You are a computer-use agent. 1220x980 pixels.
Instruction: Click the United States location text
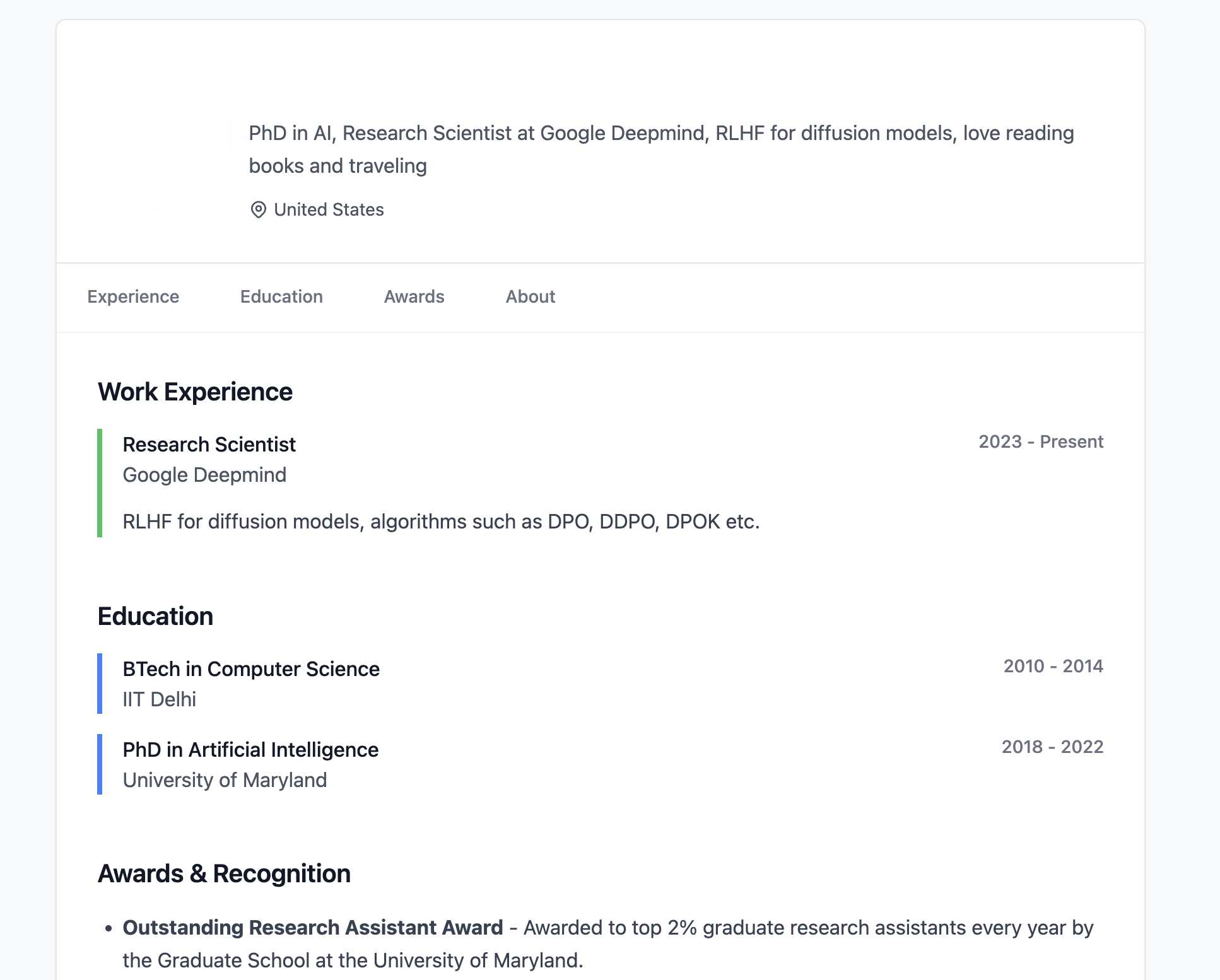(x=329, y=209)
